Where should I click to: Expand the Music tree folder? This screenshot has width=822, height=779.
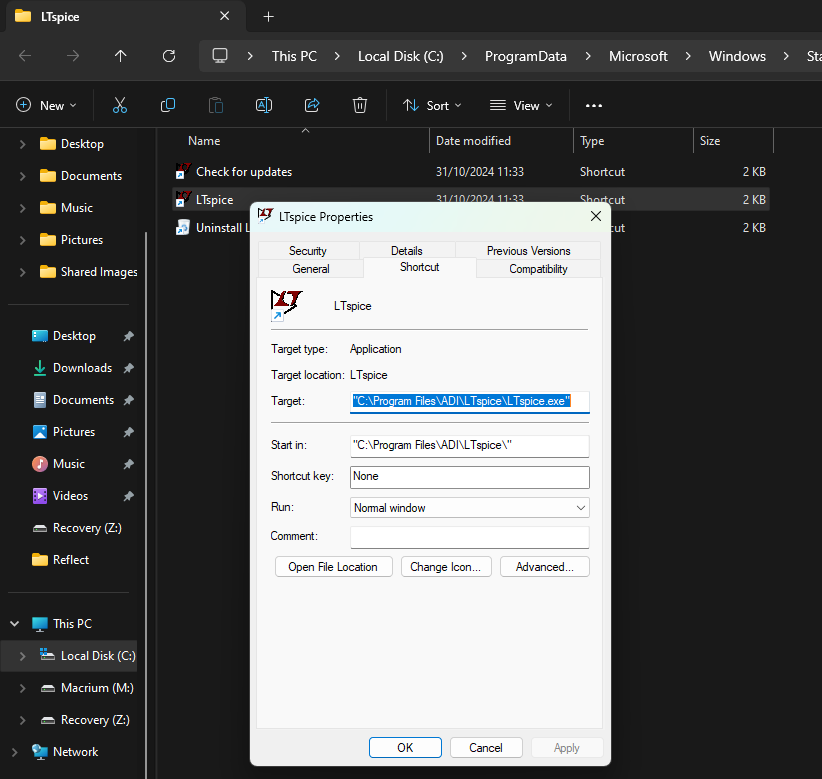(x=23, y=208)
